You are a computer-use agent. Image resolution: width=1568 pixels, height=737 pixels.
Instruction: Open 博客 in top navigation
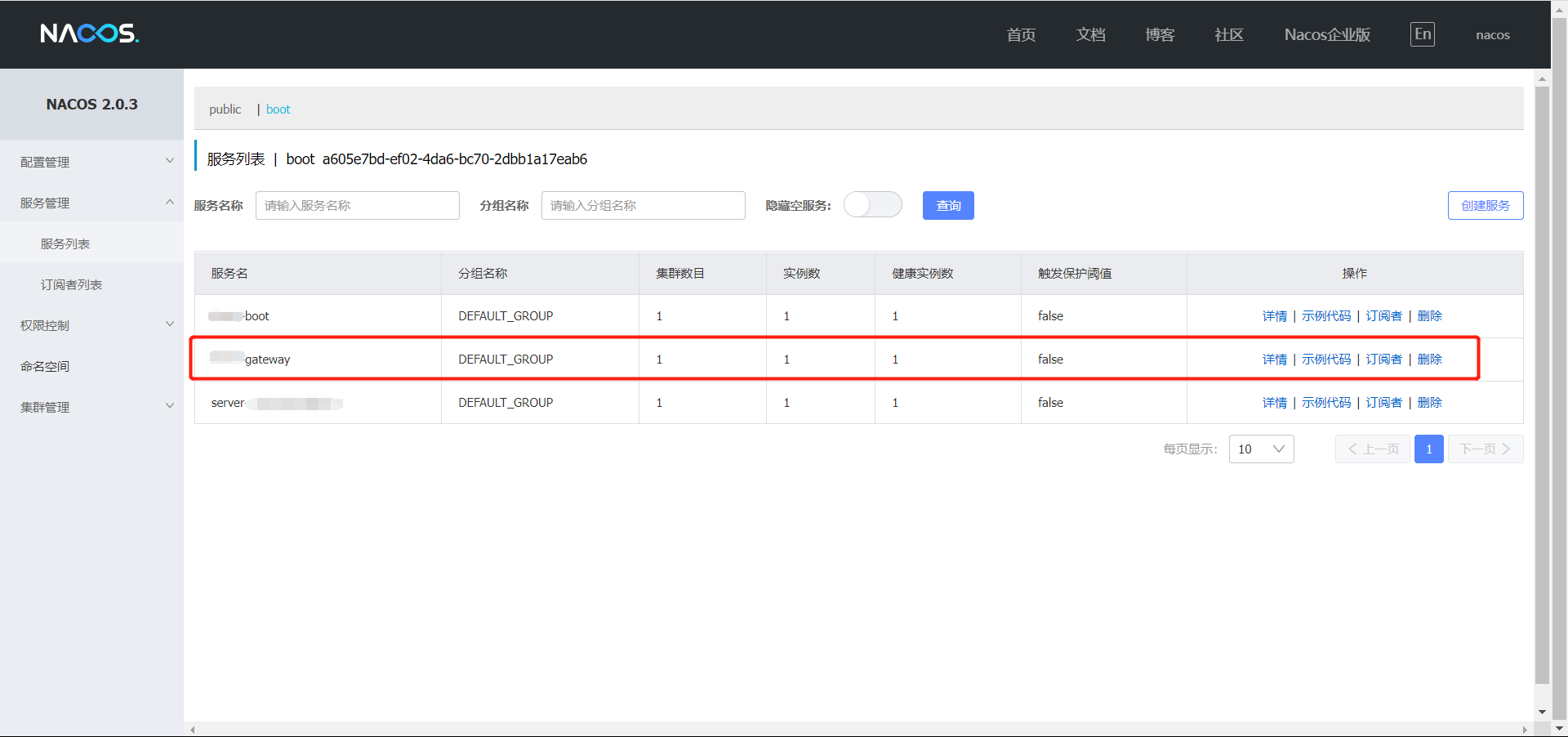point(1160,34)
